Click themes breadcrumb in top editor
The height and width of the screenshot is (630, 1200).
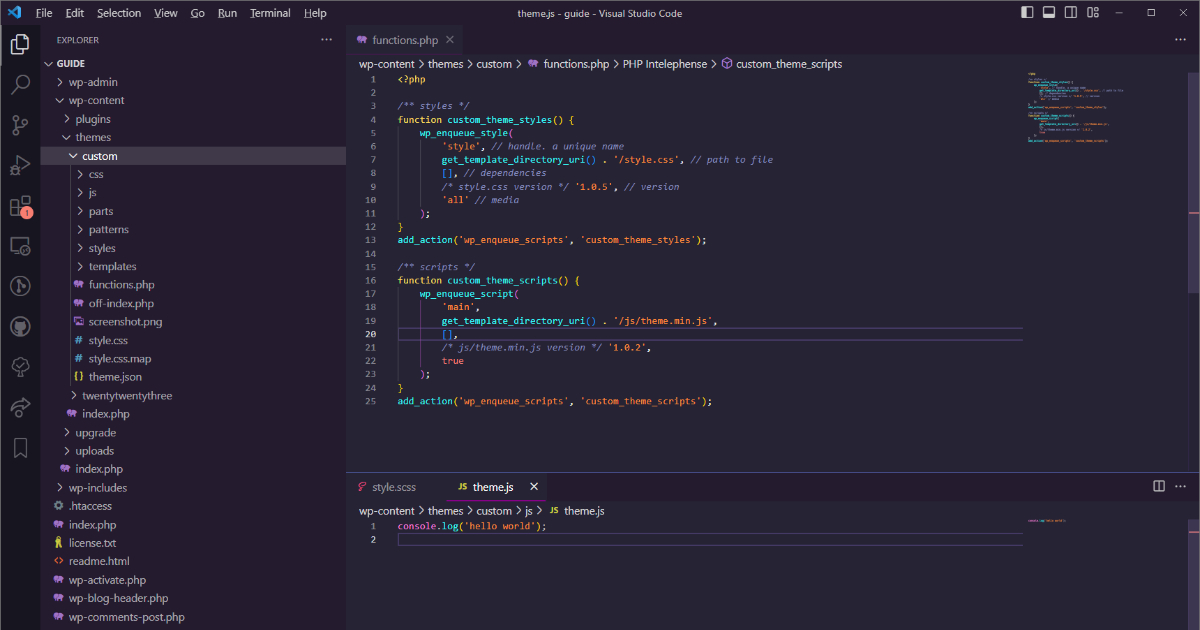coord(445,64)
